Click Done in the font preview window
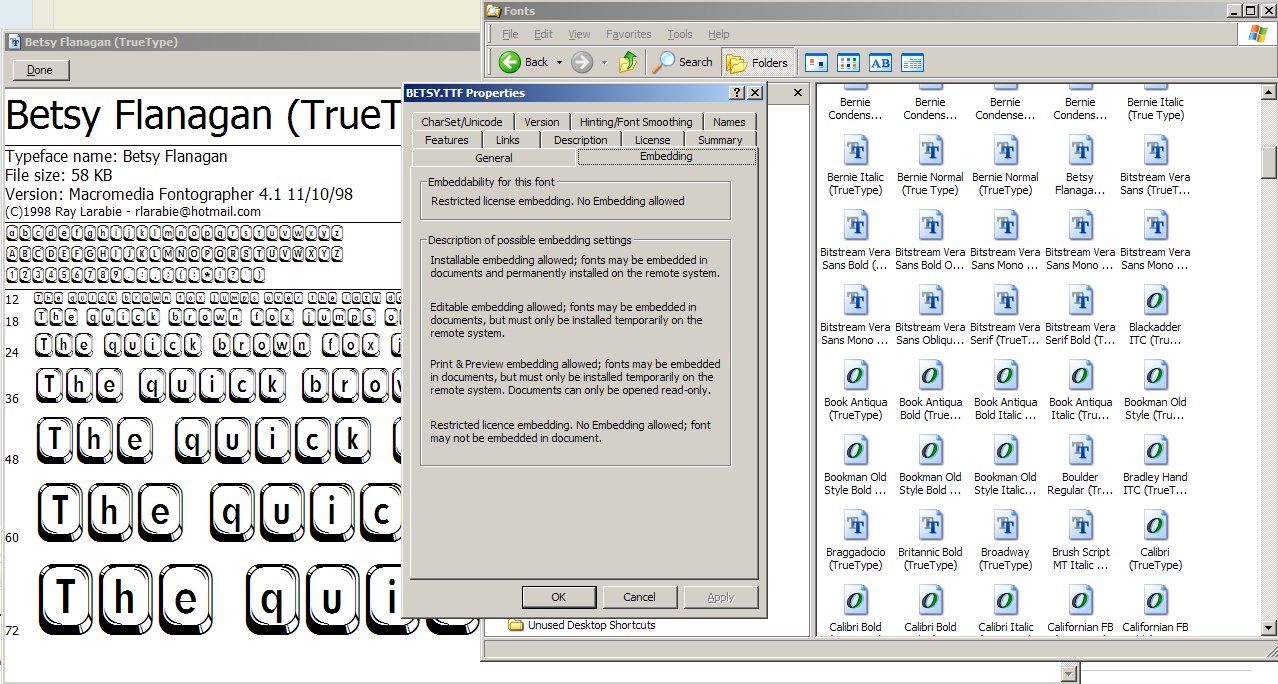This screenshot has height=684, width=1278. [x=40, y=70]
